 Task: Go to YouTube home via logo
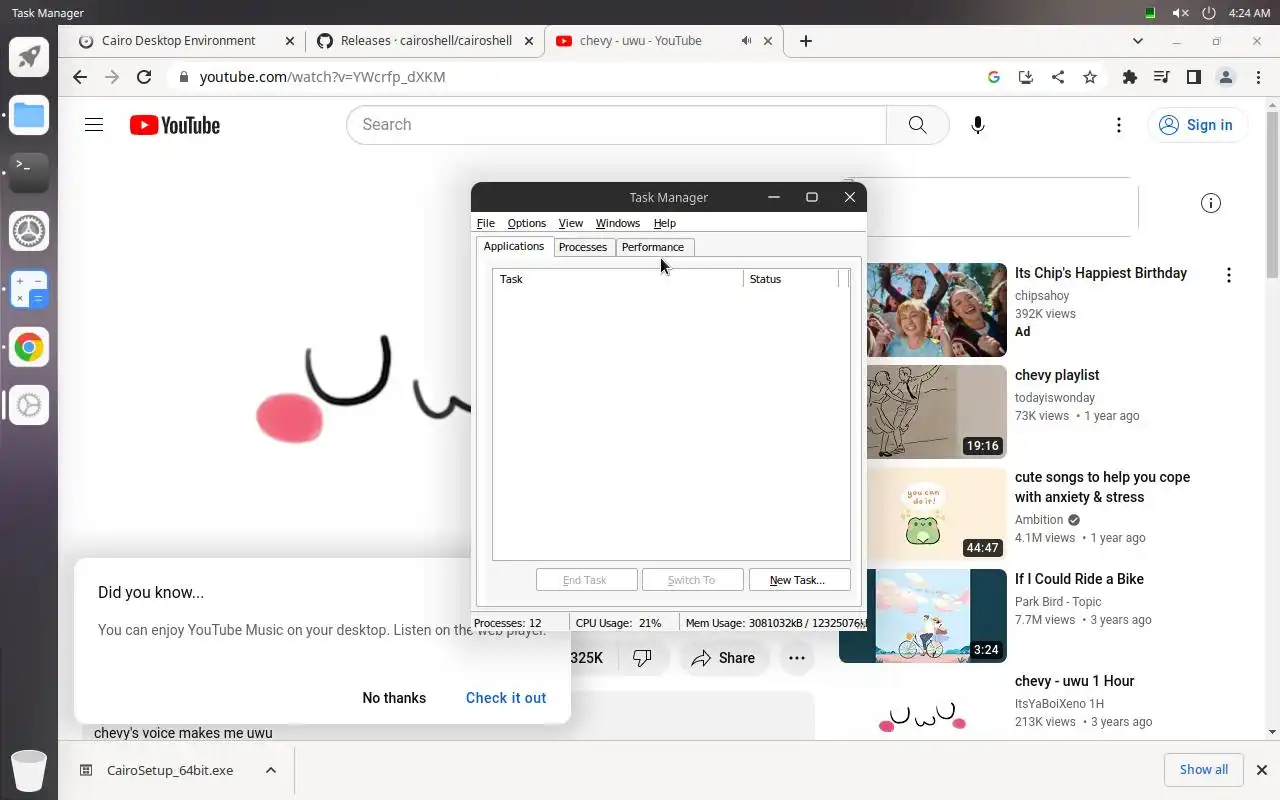pyautogui.click(x=174, y=125)
